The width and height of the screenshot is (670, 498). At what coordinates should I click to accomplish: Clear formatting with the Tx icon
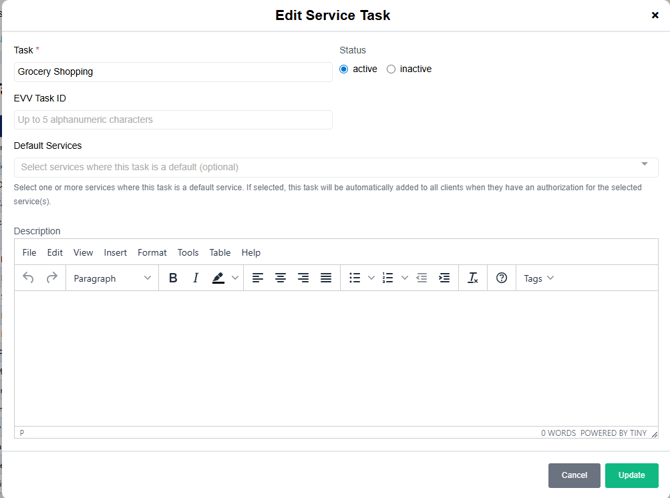473,278
